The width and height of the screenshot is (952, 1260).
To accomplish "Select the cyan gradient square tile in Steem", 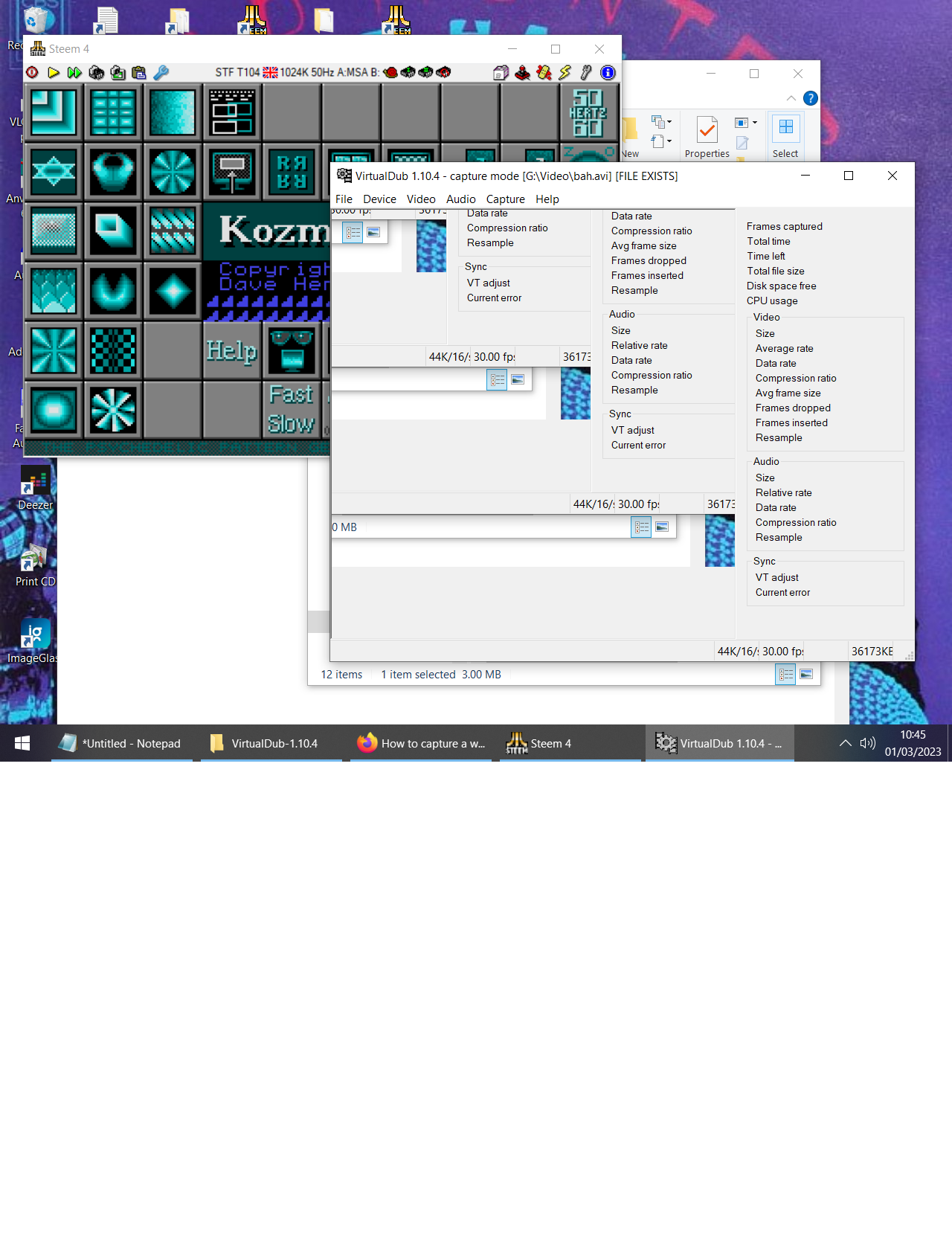I will coord(173,112).
